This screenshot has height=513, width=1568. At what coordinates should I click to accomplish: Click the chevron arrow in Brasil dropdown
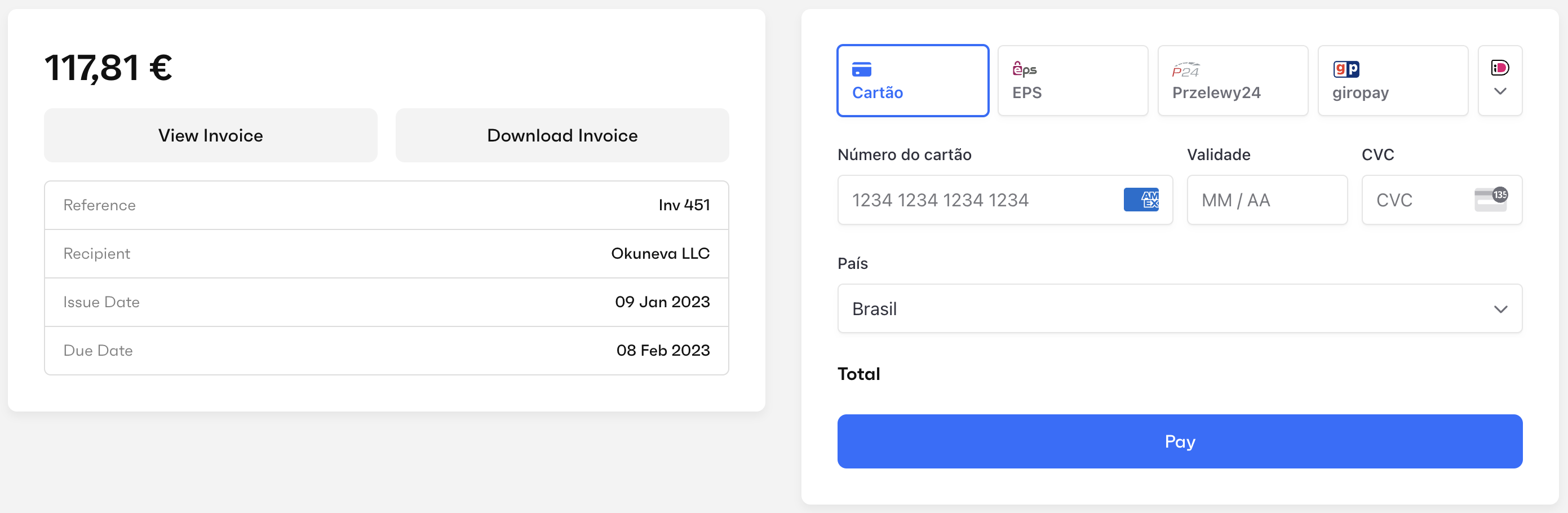point(1500,309)
